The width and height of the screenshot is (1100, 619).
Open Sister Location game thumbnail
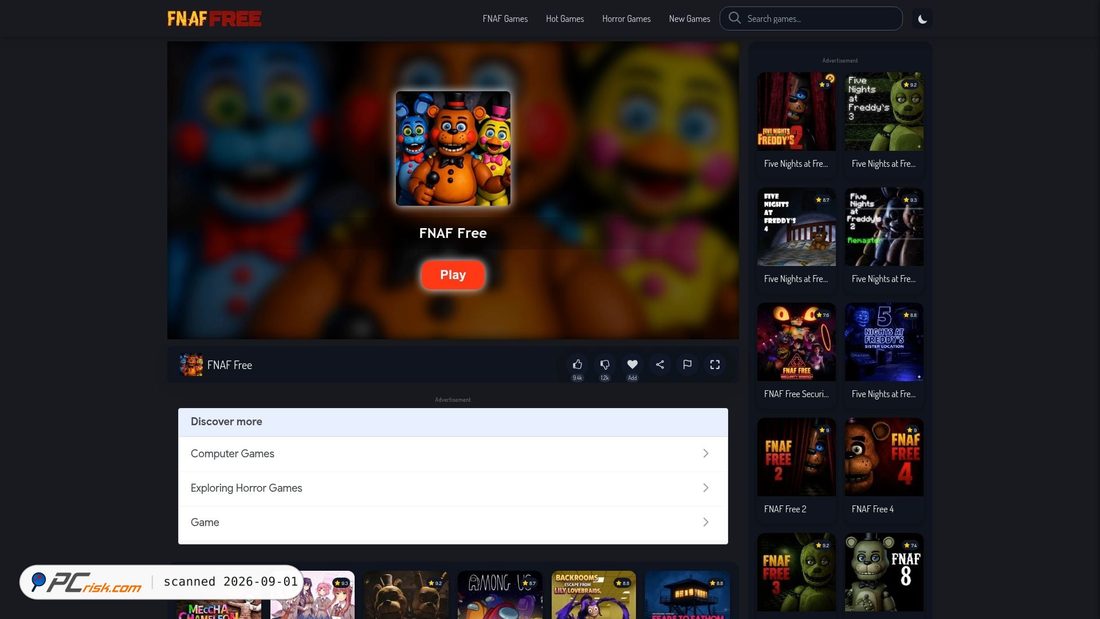[884, 342]
